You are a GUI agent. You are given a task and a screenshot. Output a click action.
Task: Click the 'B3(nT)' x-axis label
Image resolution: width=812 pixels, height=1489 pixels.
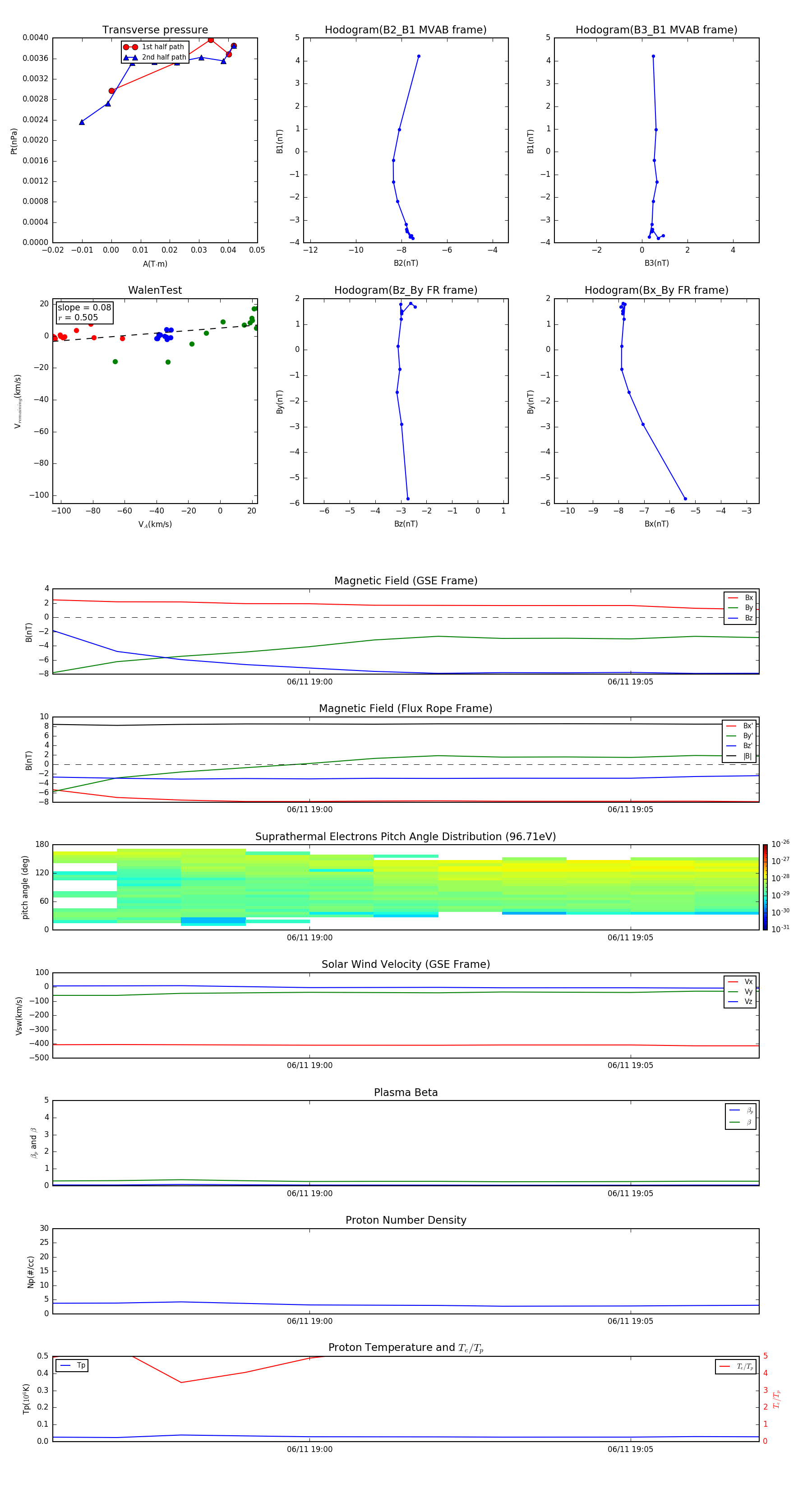pos(656,263)
